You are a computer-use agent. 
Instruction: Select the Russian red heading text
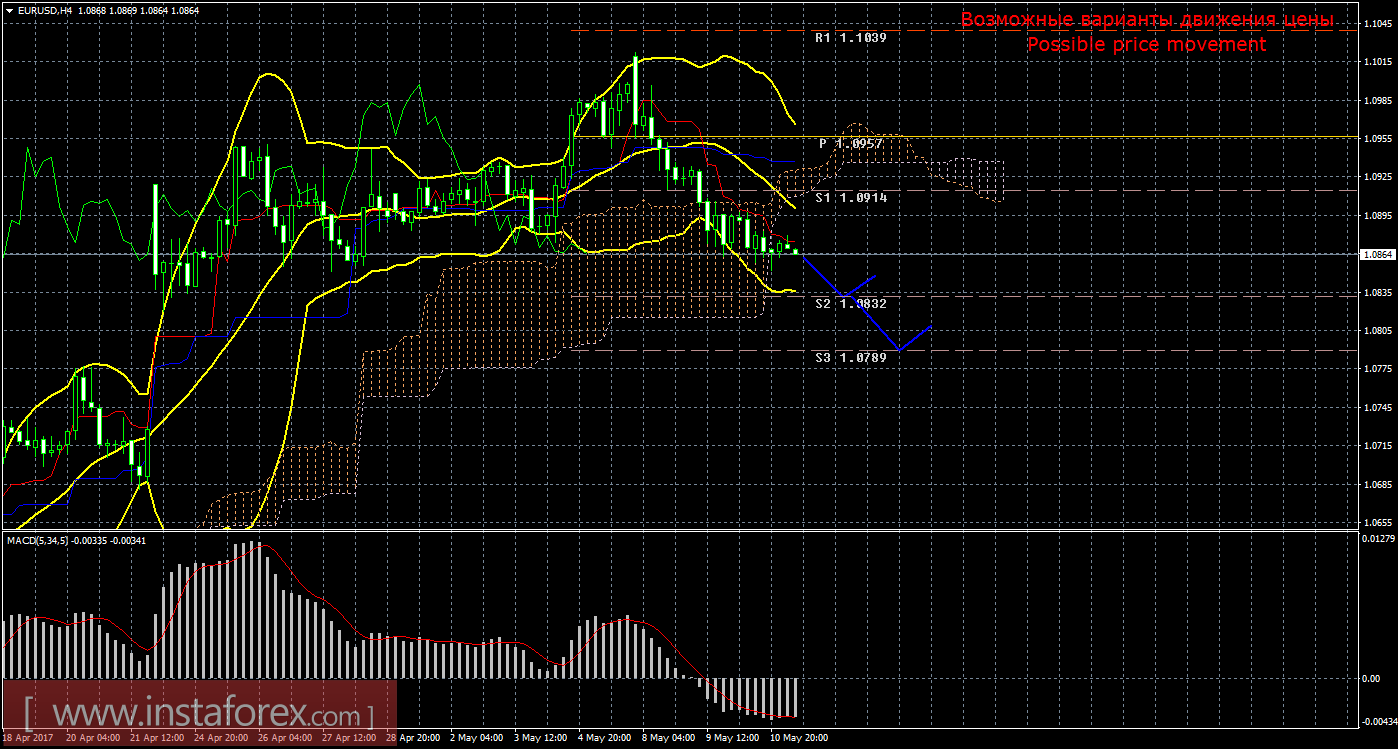coord(1146,20)
